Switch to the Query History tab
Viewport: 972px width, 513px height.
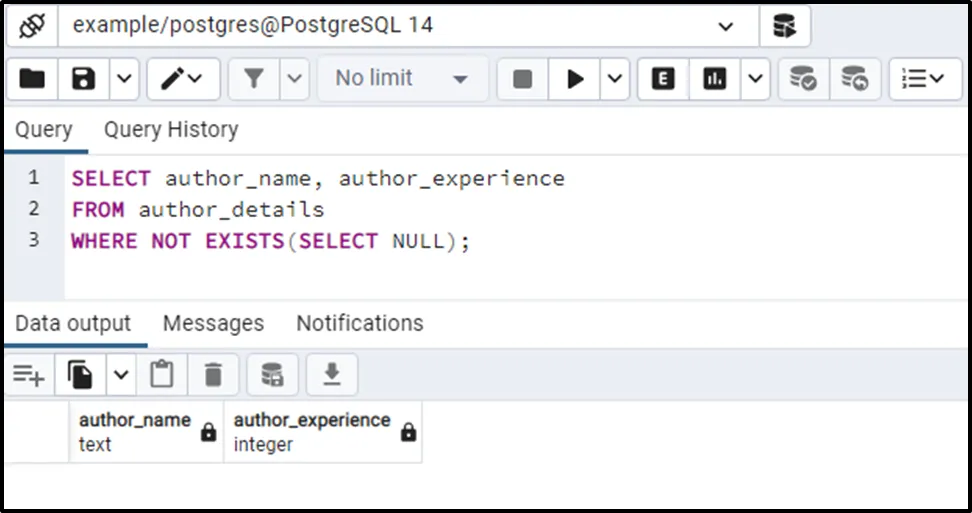(171, 130)
